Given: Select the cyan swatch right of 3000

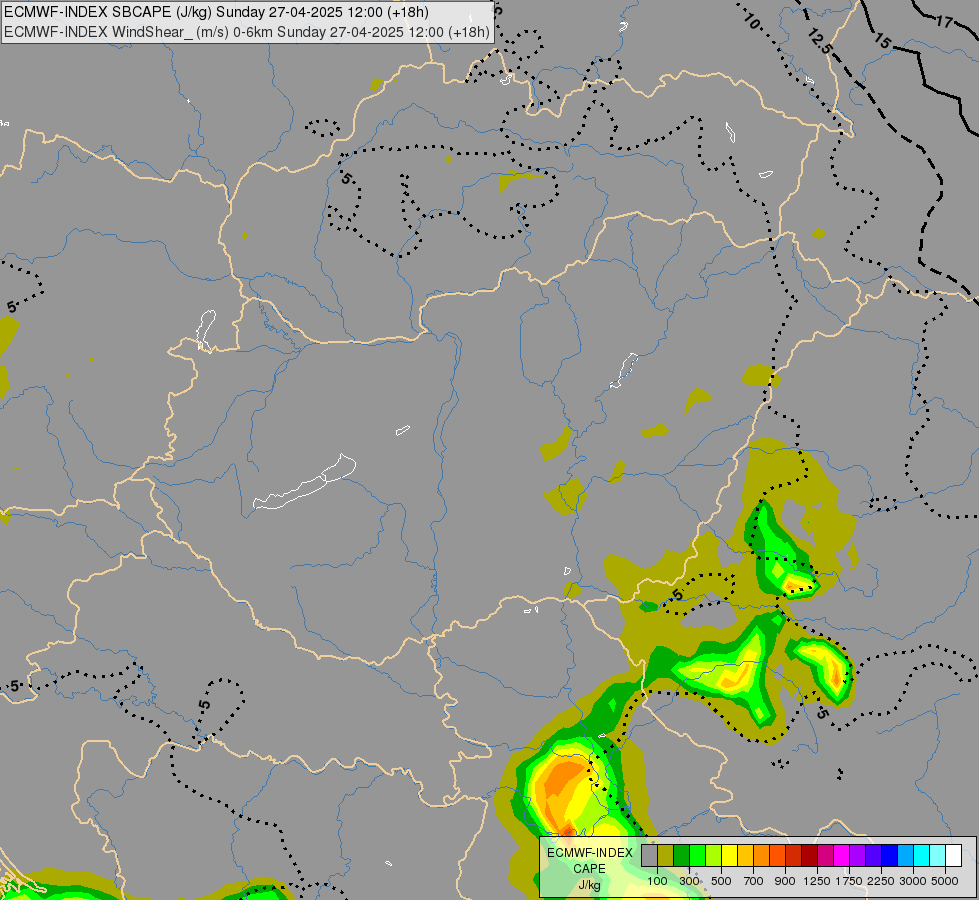Looking at the screenshot, I should coord(922,856).
